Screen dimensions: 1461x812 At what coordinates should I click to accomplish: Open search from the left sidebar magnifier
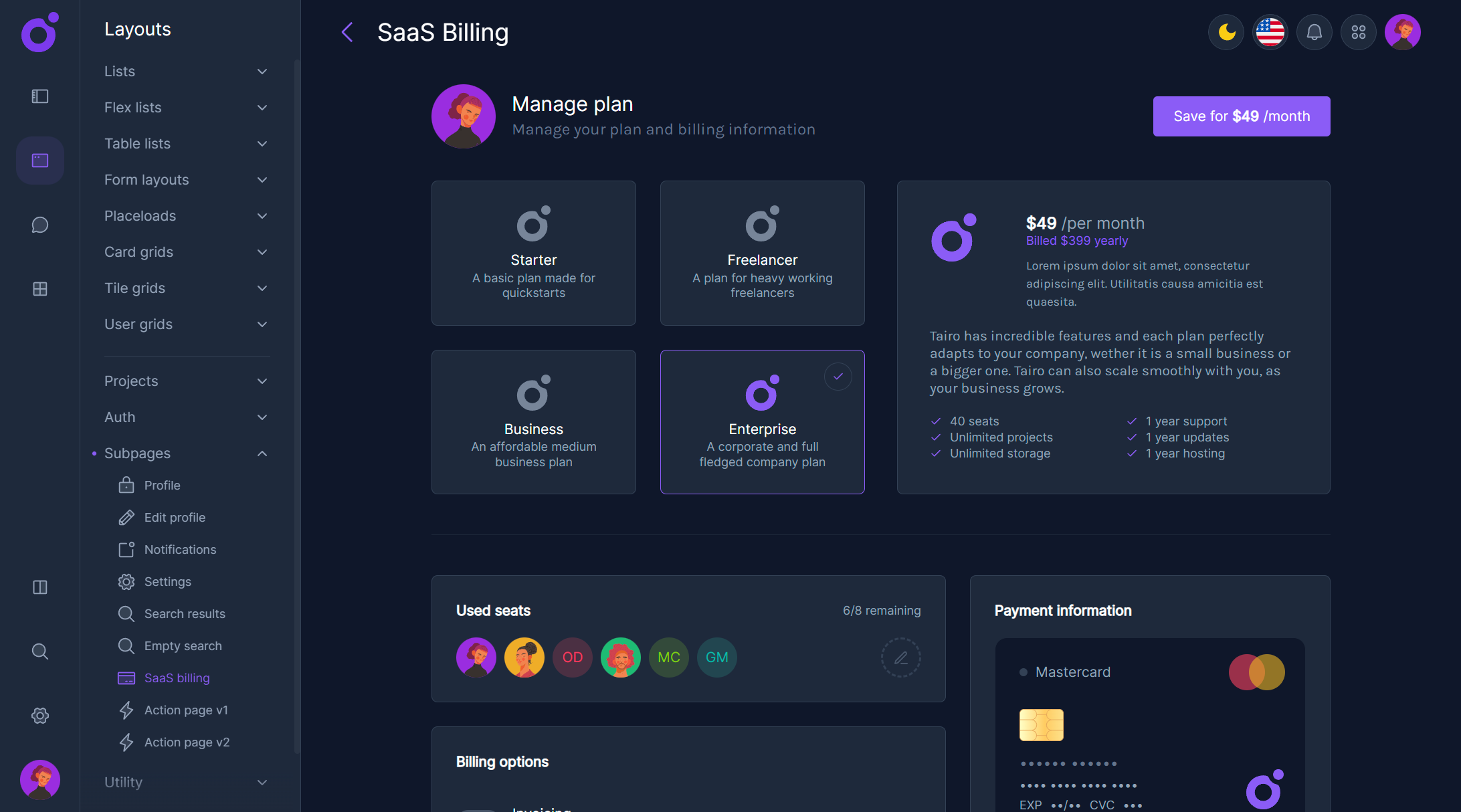pyautogui.click(x=39, y=651)
